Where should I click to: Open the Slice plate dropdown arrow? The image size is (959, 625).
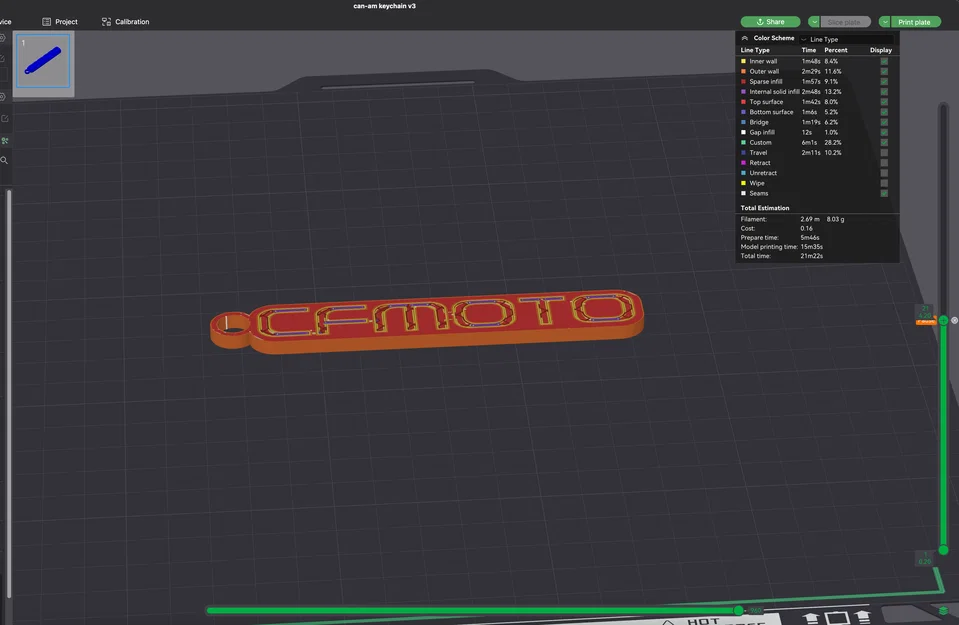813,22
